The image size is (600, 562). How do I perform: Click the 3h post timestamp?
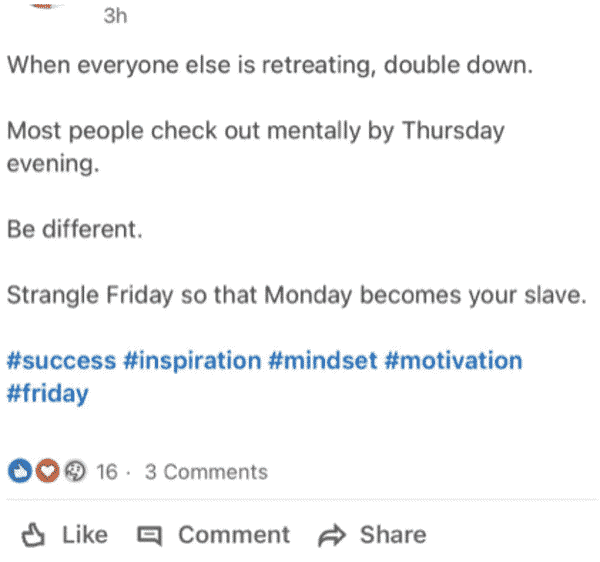coord(115,16)
